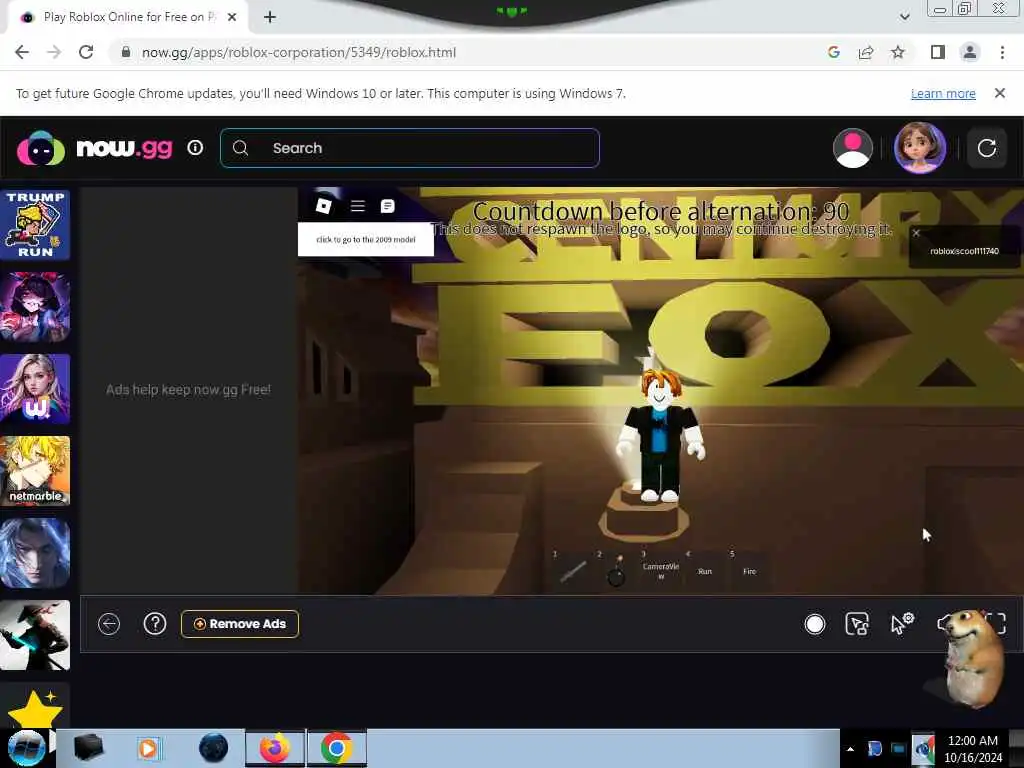
Task: Open the Roblox hamburger menu icon
Action: click(357, 206)
